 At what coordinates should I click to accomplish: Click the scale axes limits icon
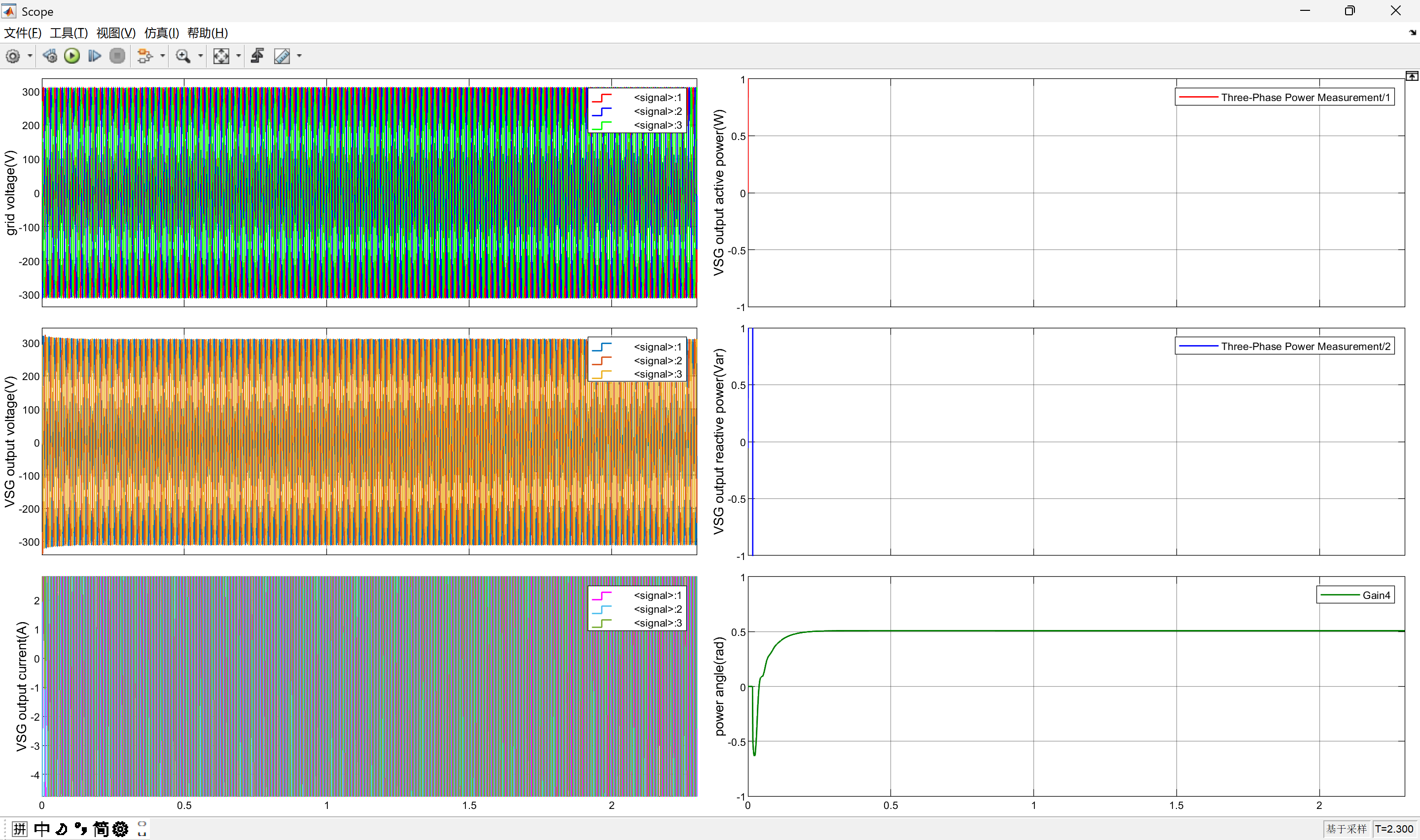click(221, 56)
